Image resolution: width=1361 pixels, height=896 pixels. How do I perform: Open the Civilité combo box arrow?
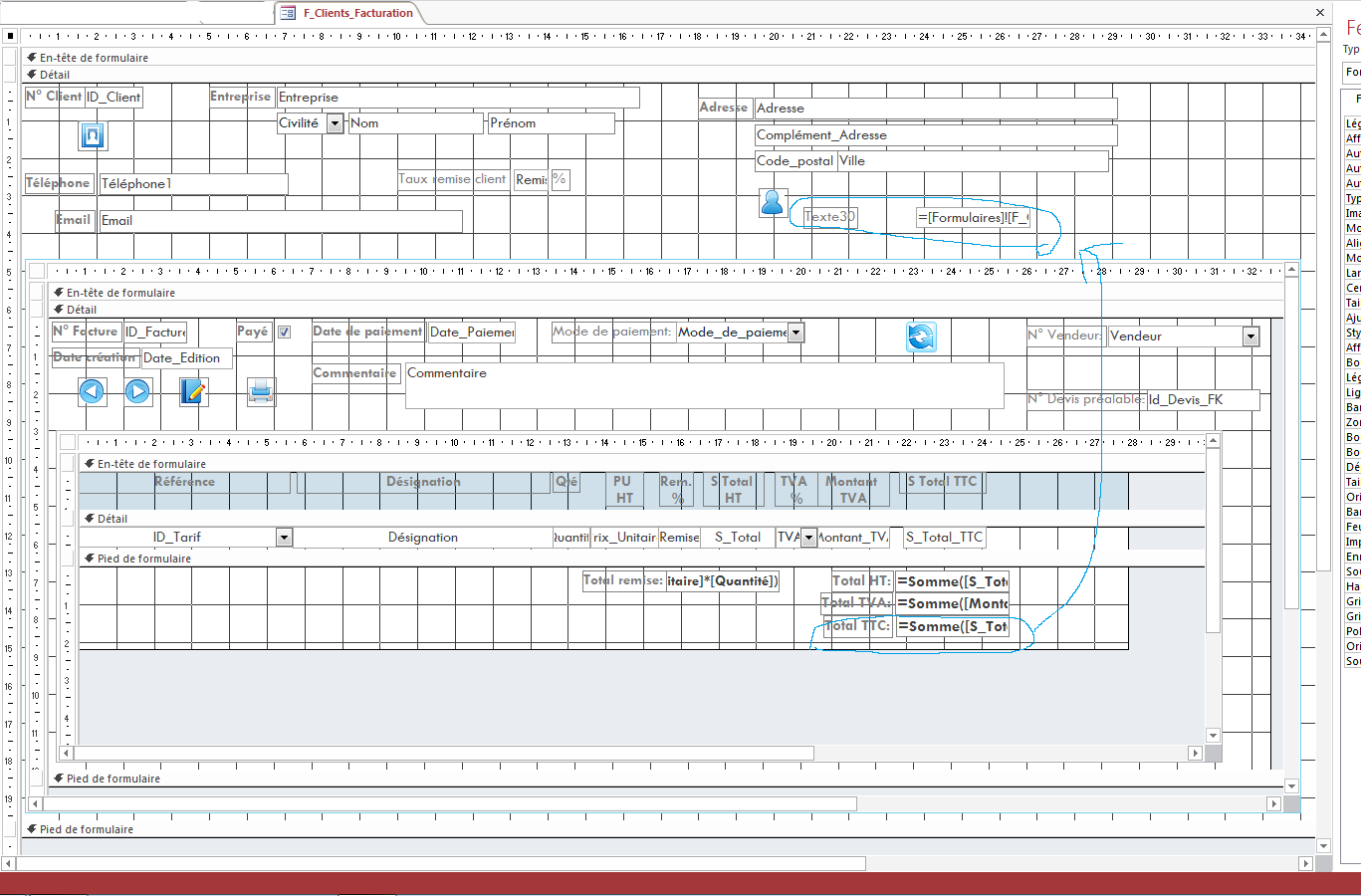point(336,123)
